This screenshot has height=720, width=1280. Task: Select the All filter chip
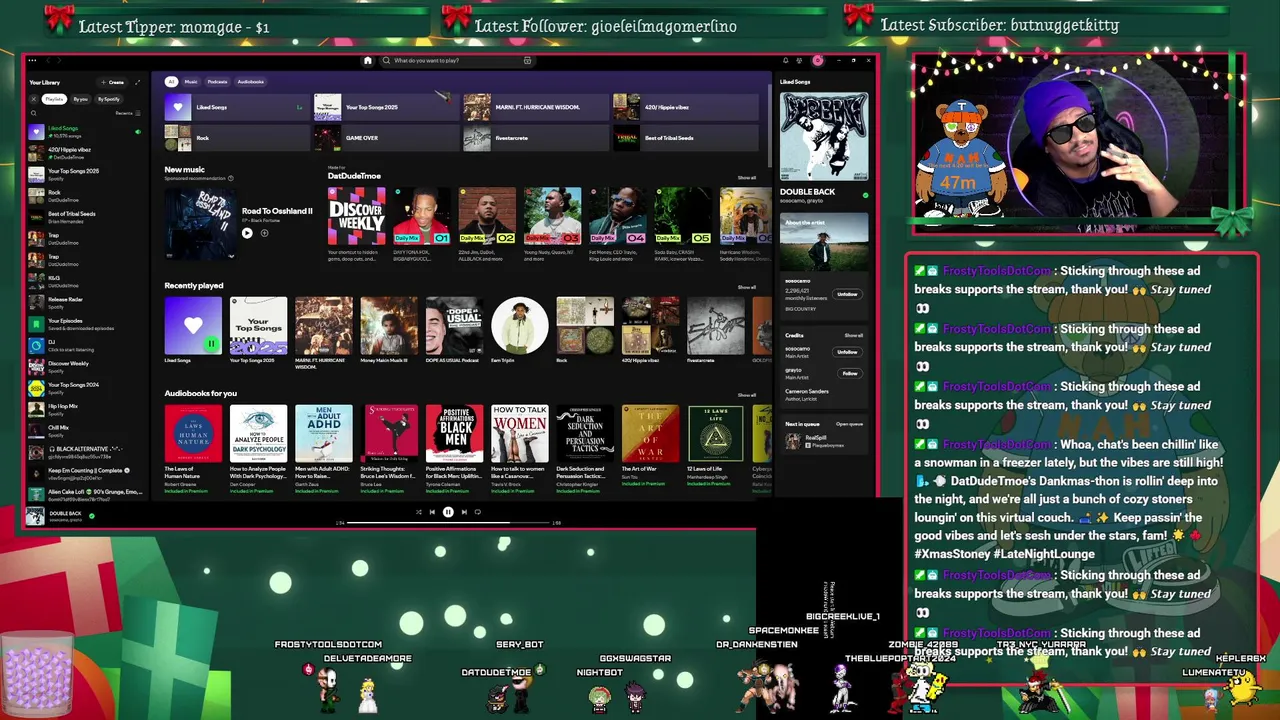(x=171, y=82)
